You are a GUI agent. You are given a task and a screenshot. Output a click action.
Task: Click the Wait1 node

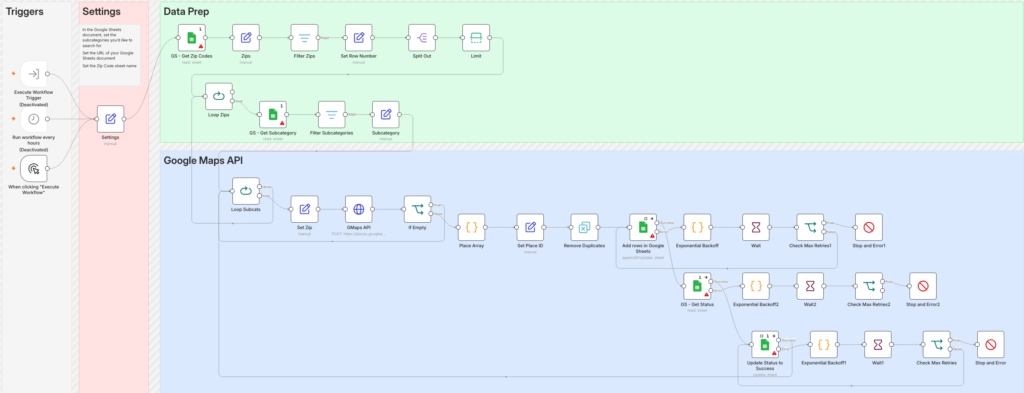pos(877,344)
